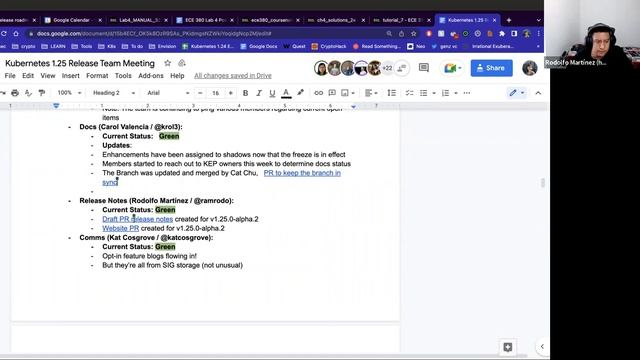
Task: Open the numbered list style dropdown arrow
Action: pyautogui.click(x=456, y=93)
